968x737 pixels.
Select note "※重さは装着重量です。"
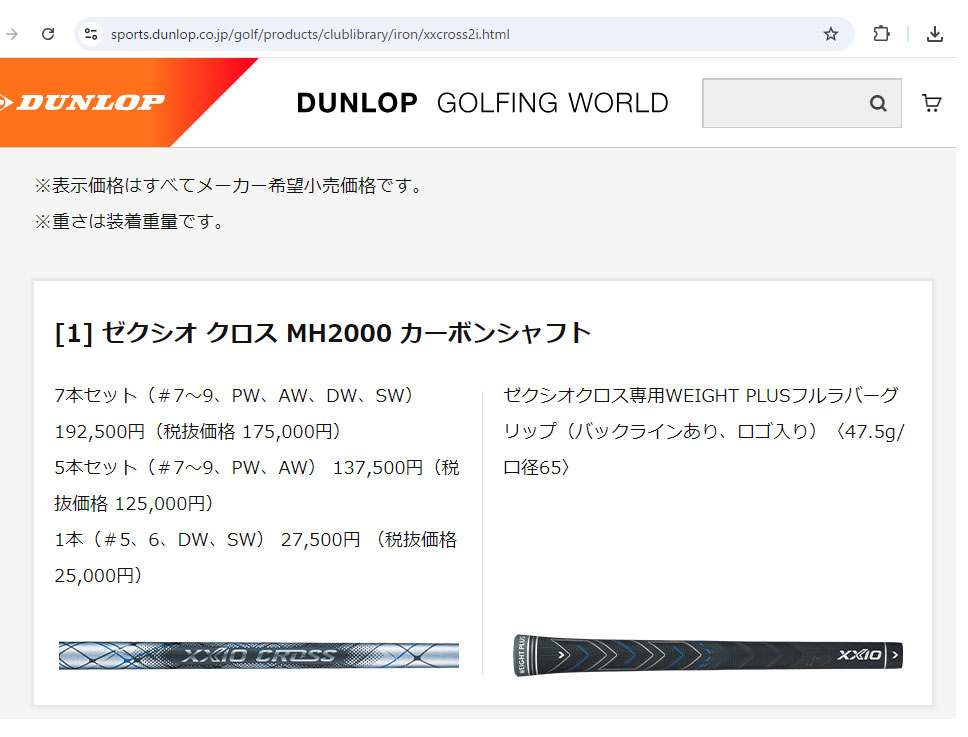[x=130, y=221]
